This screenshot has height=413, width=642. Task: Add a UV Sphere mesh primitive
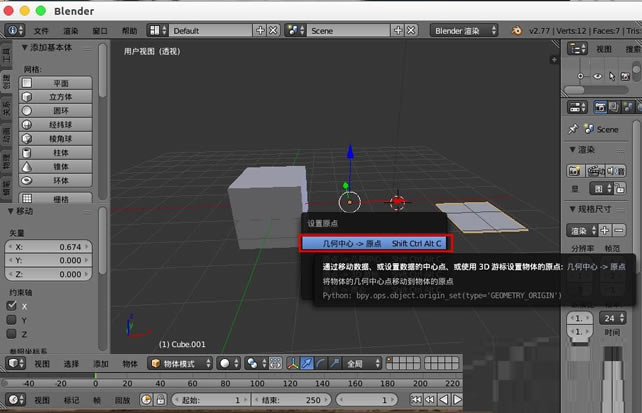(x=55, y=125)
